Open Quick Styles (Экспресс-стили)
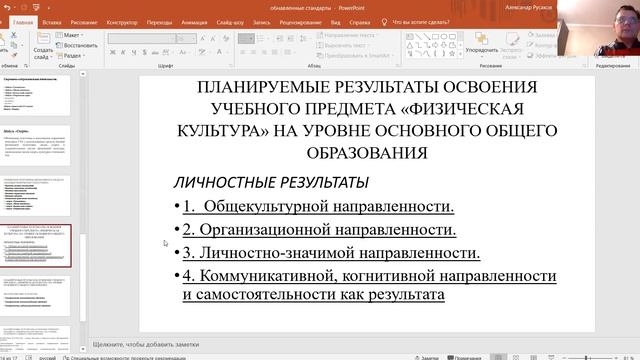The image size is (640, 360). [x=511, y=46]
